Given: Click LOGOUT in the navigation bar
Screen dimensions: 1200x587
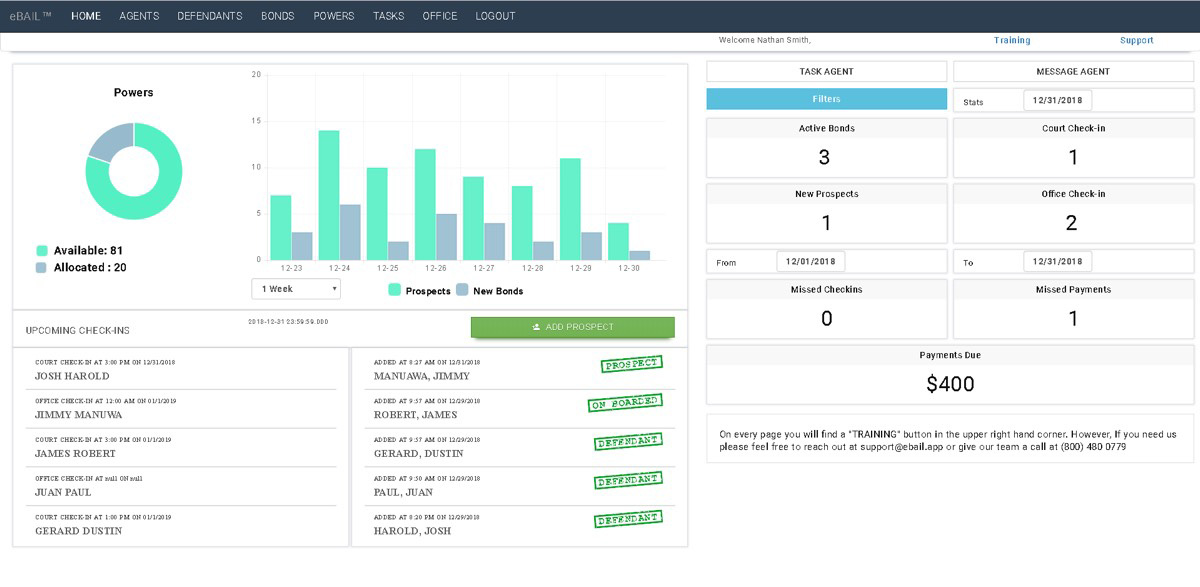Looking at the screenshot, I should coord(495,15).
